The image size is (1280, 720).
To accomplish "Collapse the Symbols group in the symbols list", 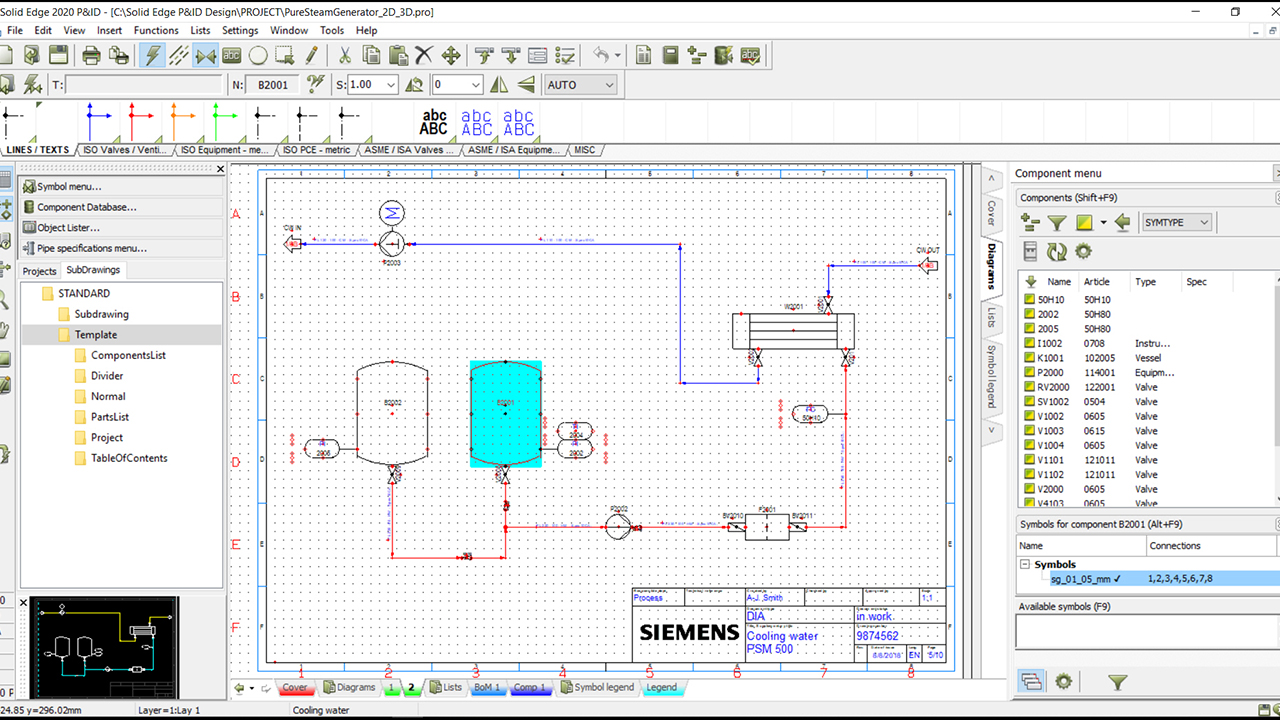I will pos(1027,563).
